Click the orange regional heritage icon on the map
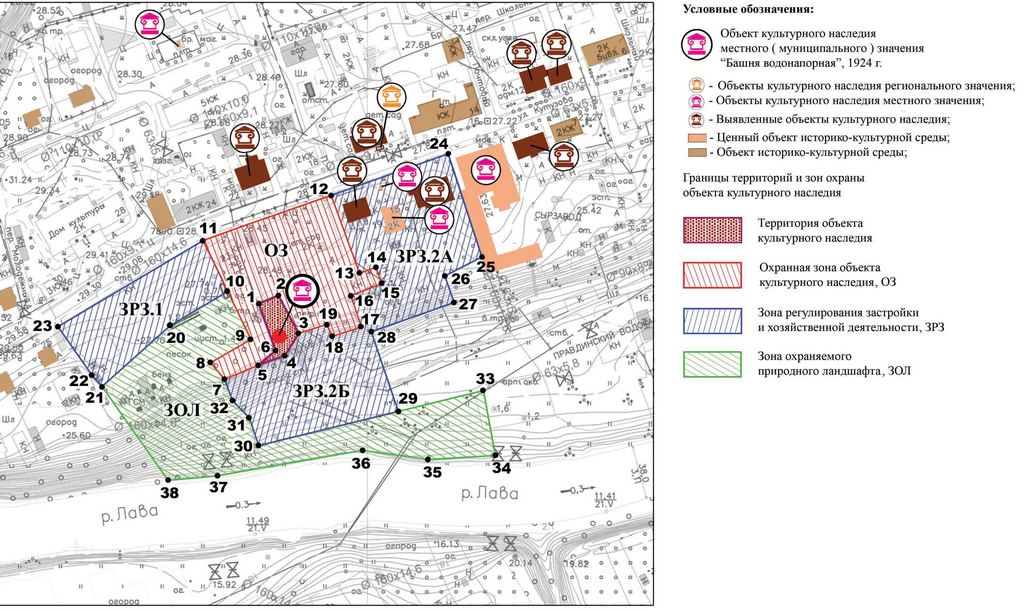Image resolution: width=1024 pixels, height=611 pixels. pos(395,99)
